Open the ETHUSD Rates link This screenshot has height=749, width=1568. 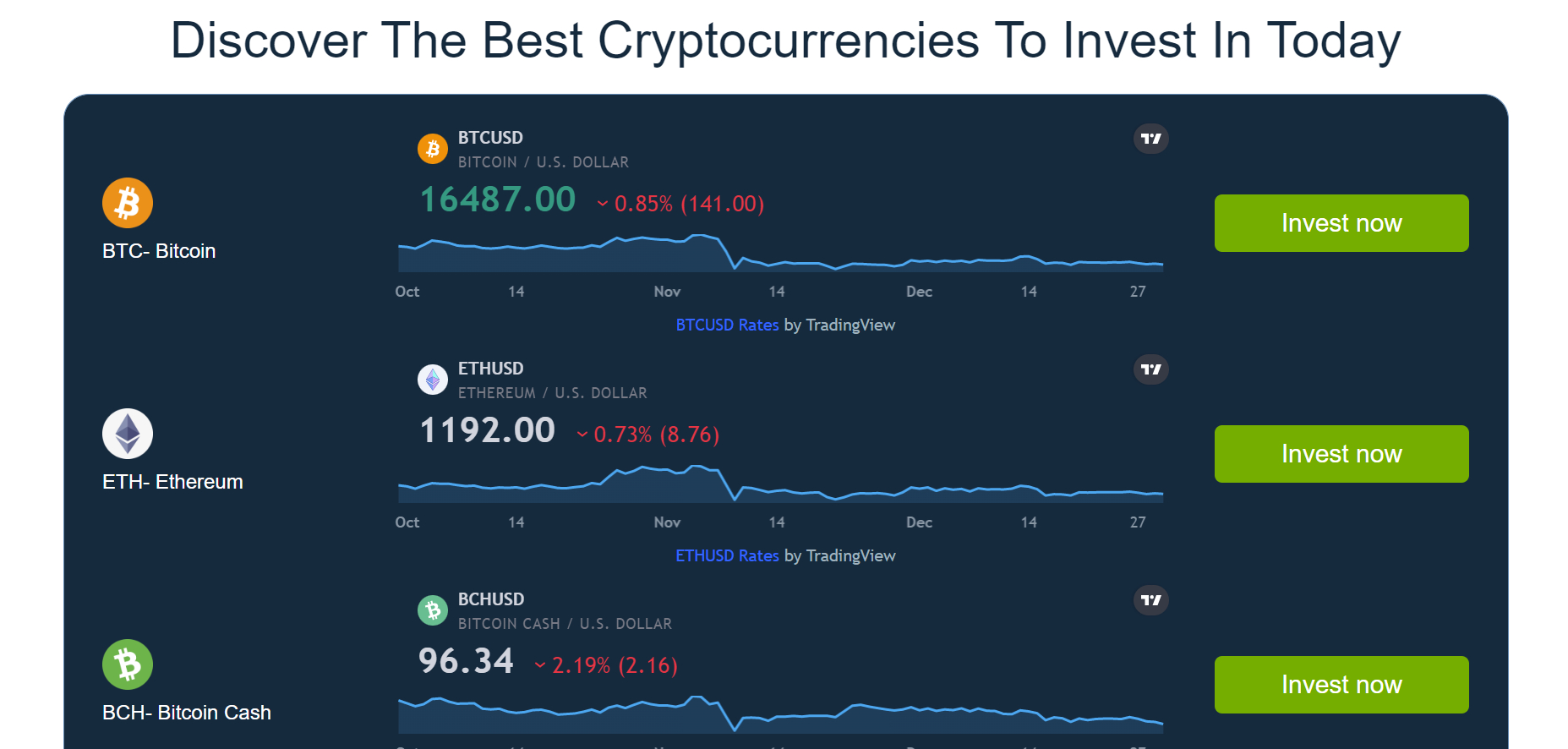click(727, 555)
